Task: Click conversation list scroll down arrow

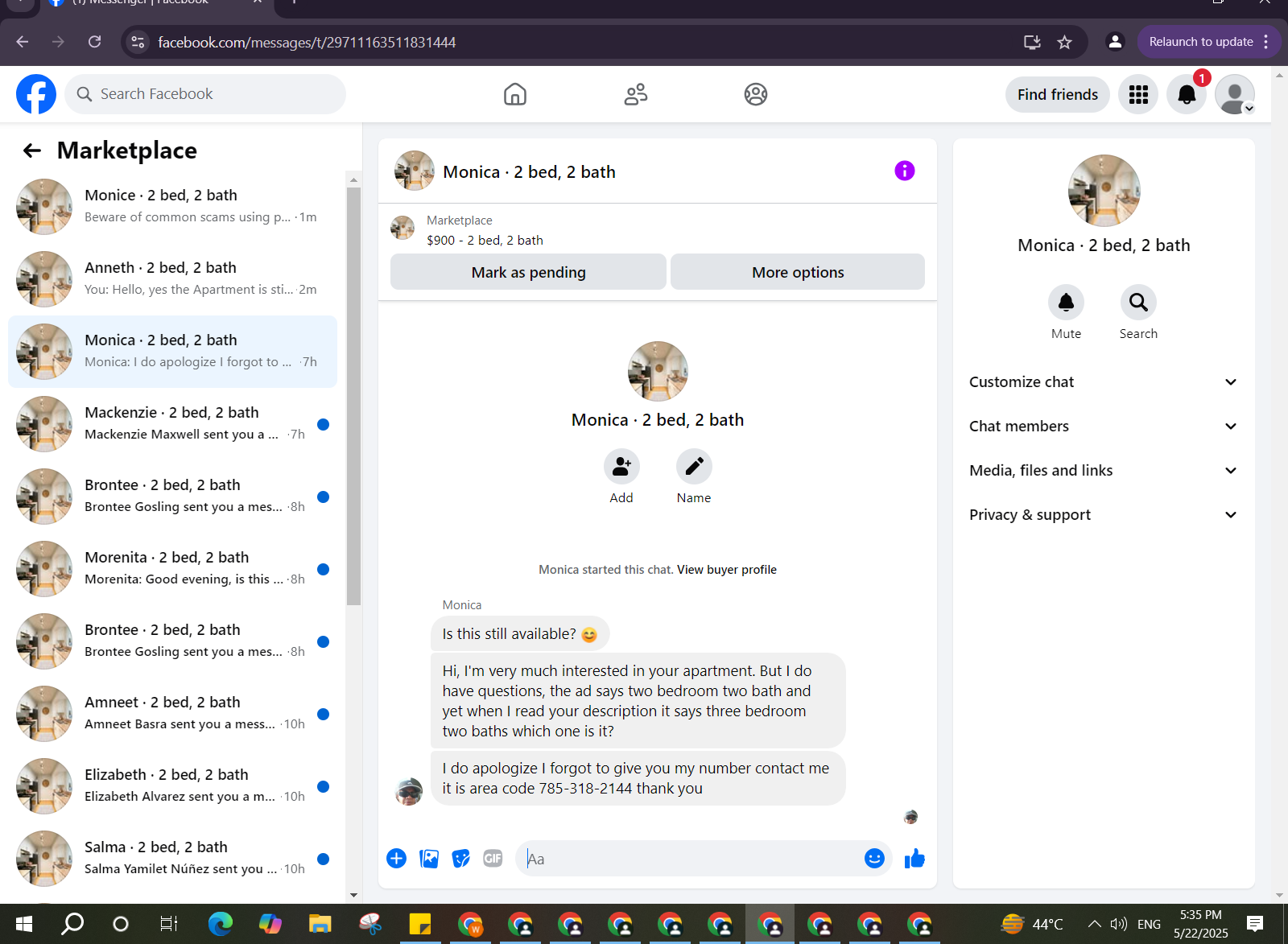Action: tap(353, 895)
